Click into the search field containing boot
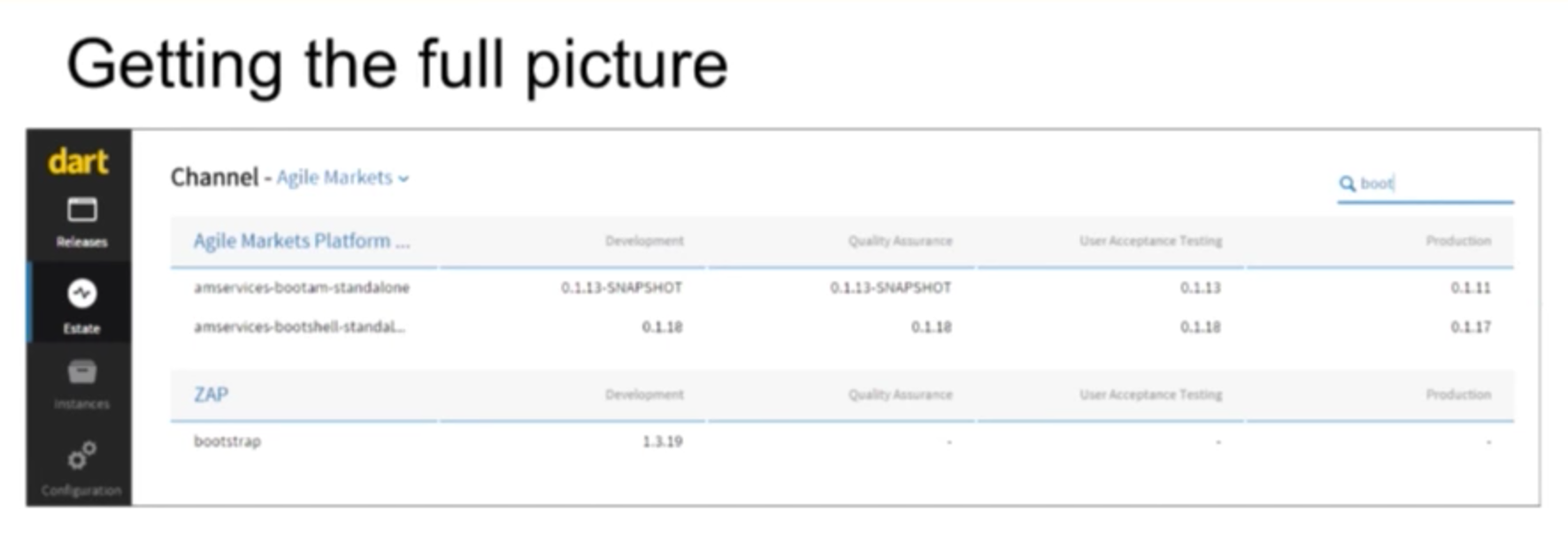The width and height of the screenshot is (1568, 536). 1425,184
